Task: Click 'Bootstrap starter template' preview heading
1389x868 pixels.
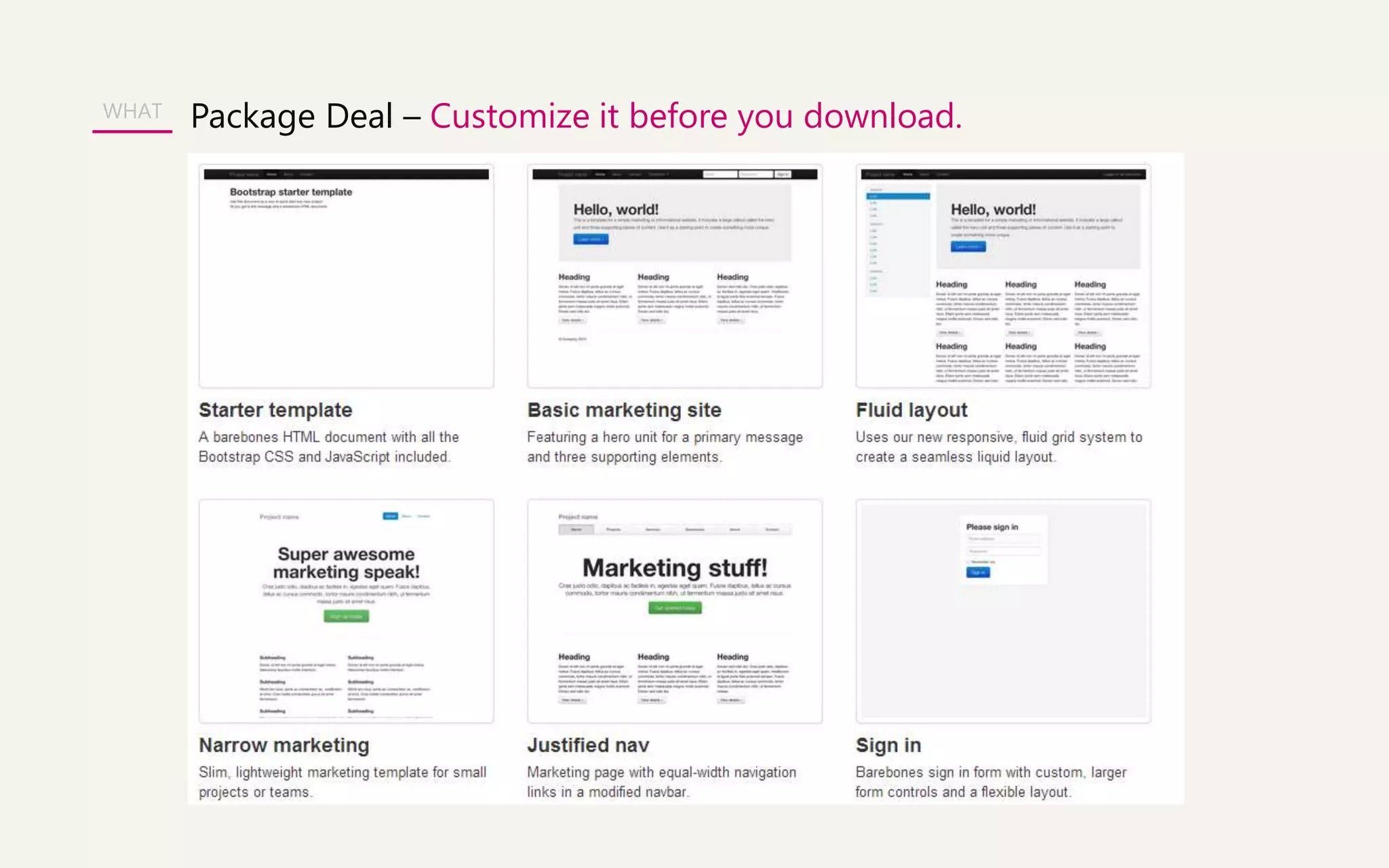Action: (x=291, y=192)
